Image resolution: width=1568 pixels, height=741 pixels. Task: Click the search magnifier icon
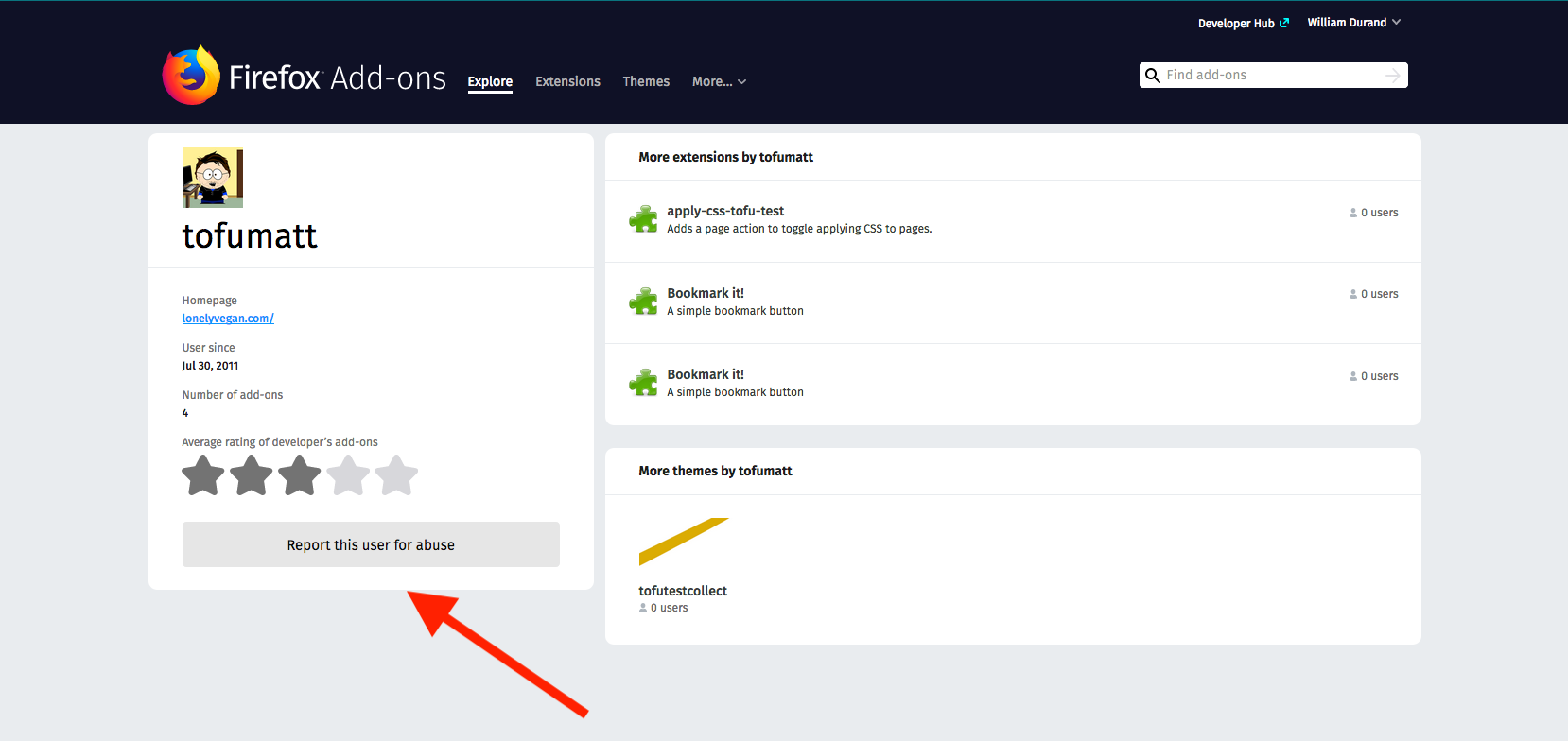pyautogui.click(x=1152, y=76)
